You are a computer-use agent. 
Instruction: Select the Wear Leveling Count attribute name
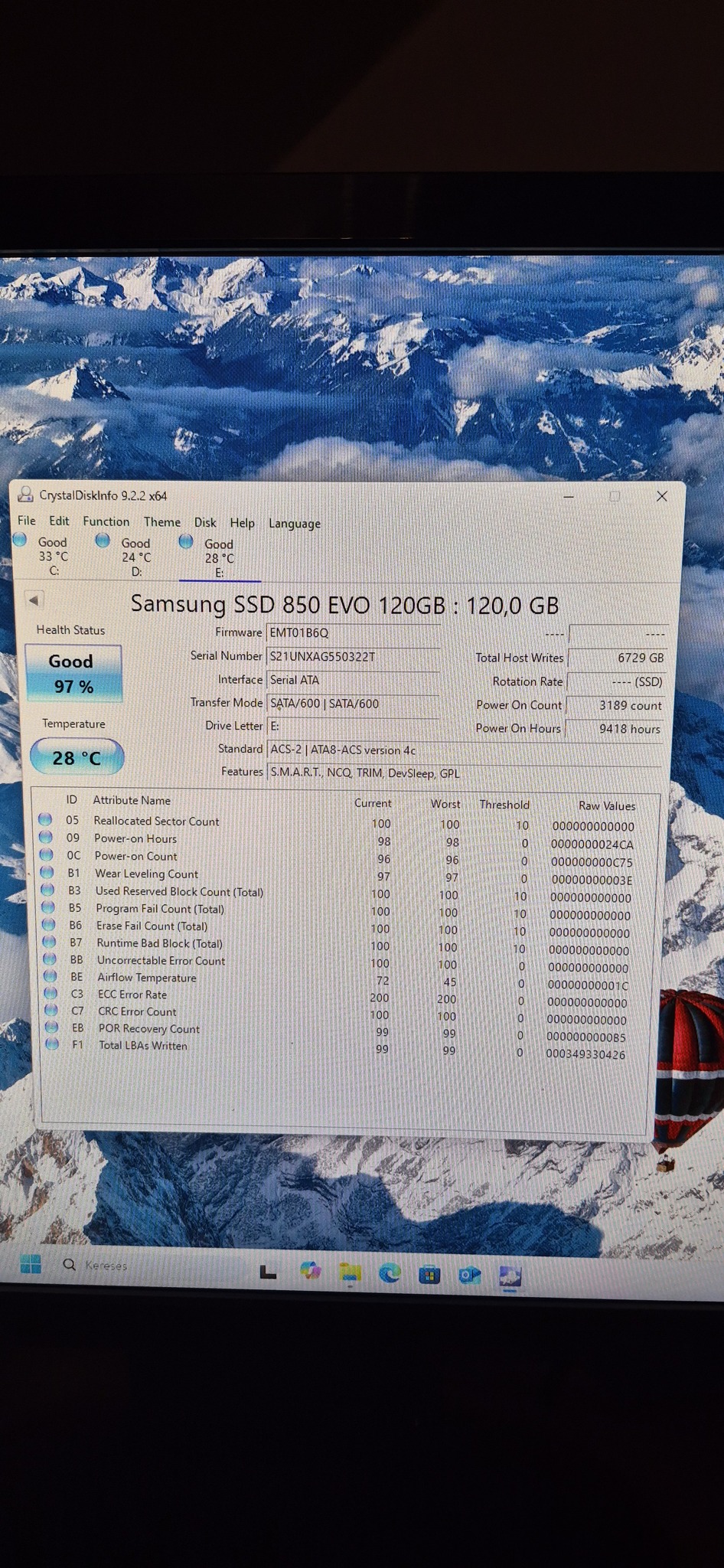pyautogui.click(x=146, y=874)
